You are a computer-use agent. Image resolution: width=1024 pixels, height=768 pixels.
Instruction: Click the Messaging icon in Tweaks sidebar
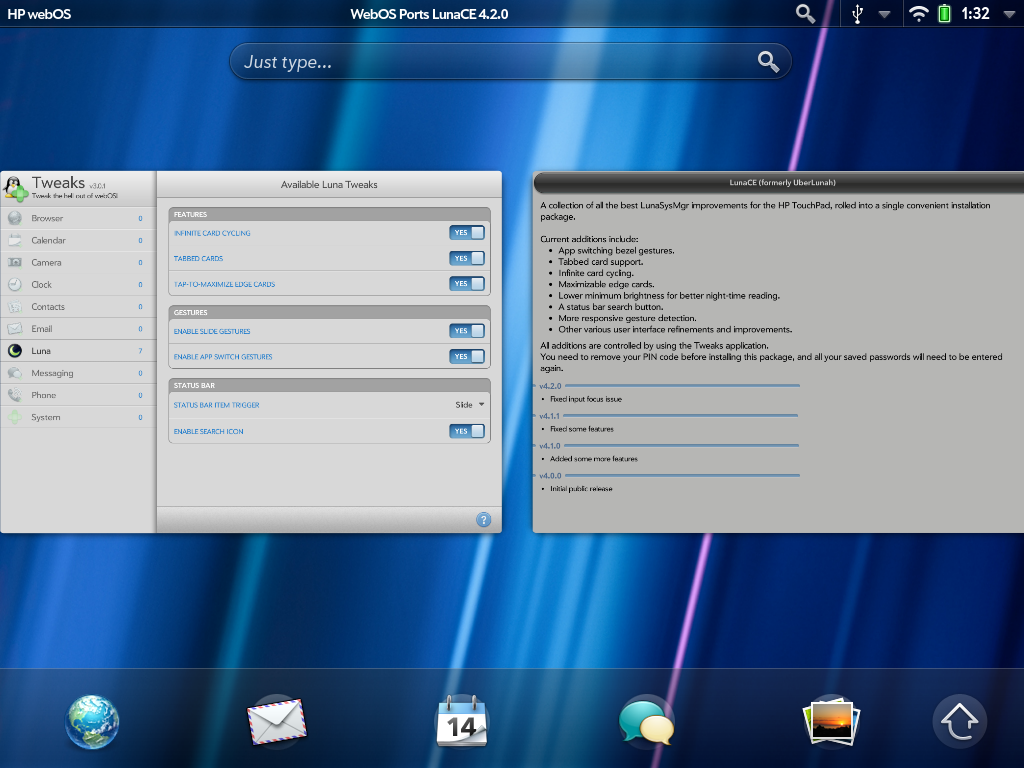pyautogui.click(x=15, y=373)
